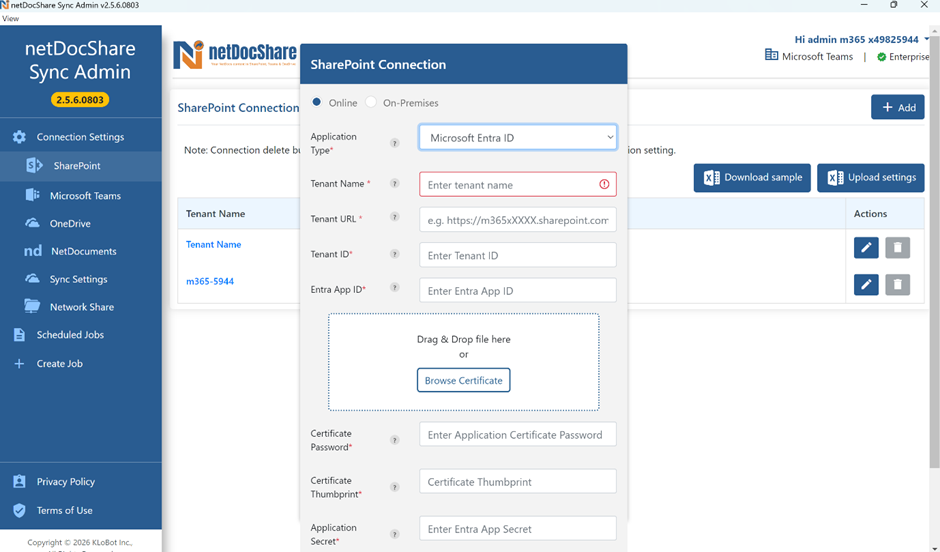The width and height of the screenshot is (940, 552).
Task: Click help icon beside Application Type
Action: 394,143
